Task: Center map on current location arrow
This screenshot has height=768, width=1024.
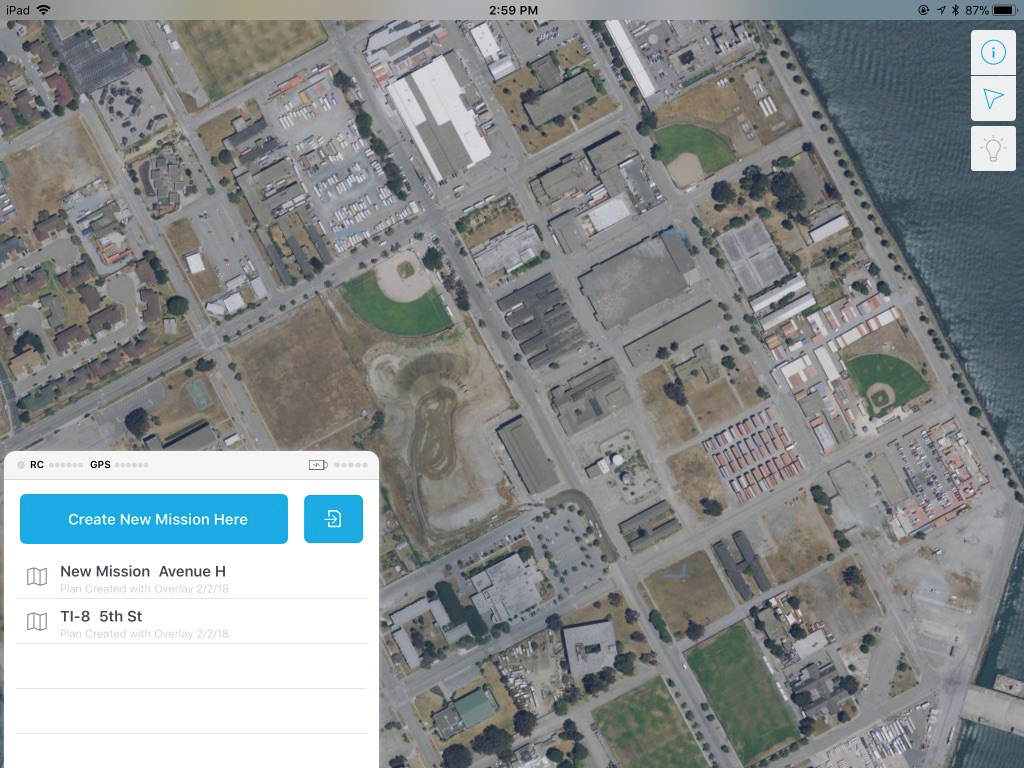Action: tap(993, 99)
